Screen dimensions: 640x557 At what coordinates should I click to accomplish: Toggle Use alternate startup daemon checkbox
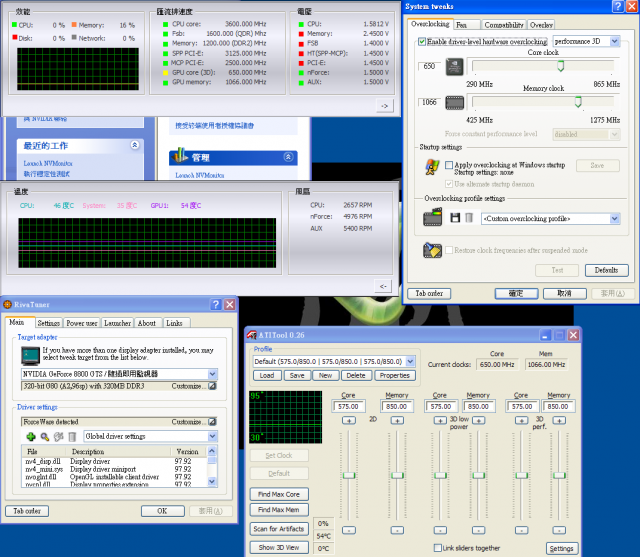(449, 184)
